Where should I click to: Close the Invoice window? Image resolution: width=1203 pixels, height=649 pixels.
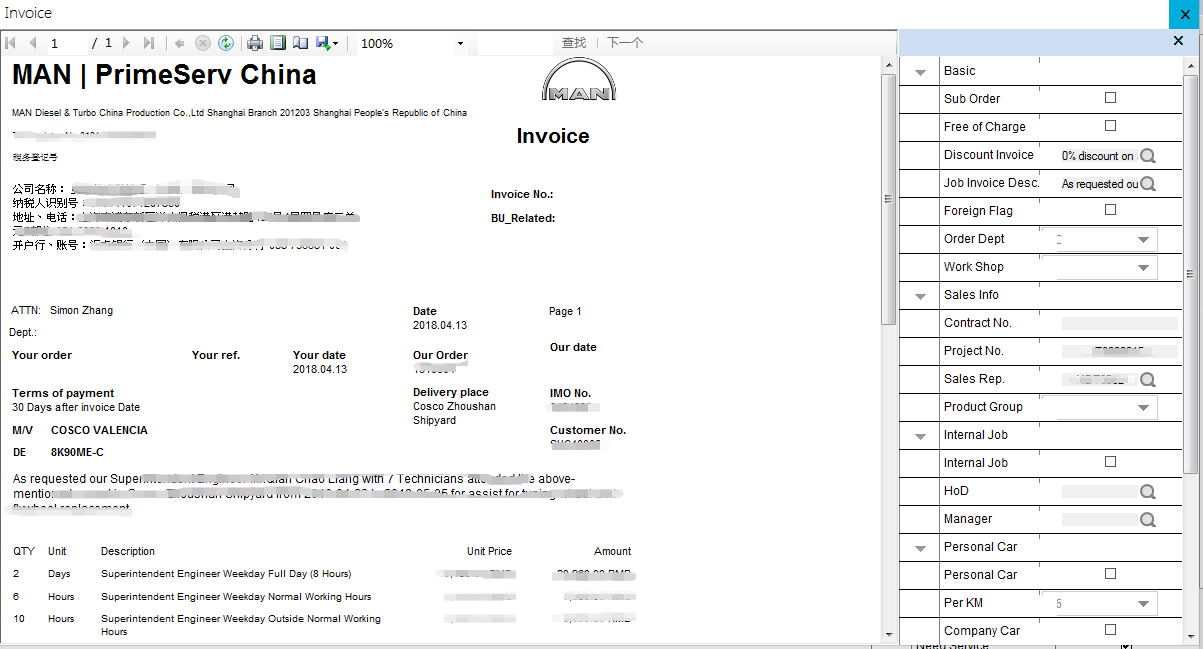(1186, 13)
